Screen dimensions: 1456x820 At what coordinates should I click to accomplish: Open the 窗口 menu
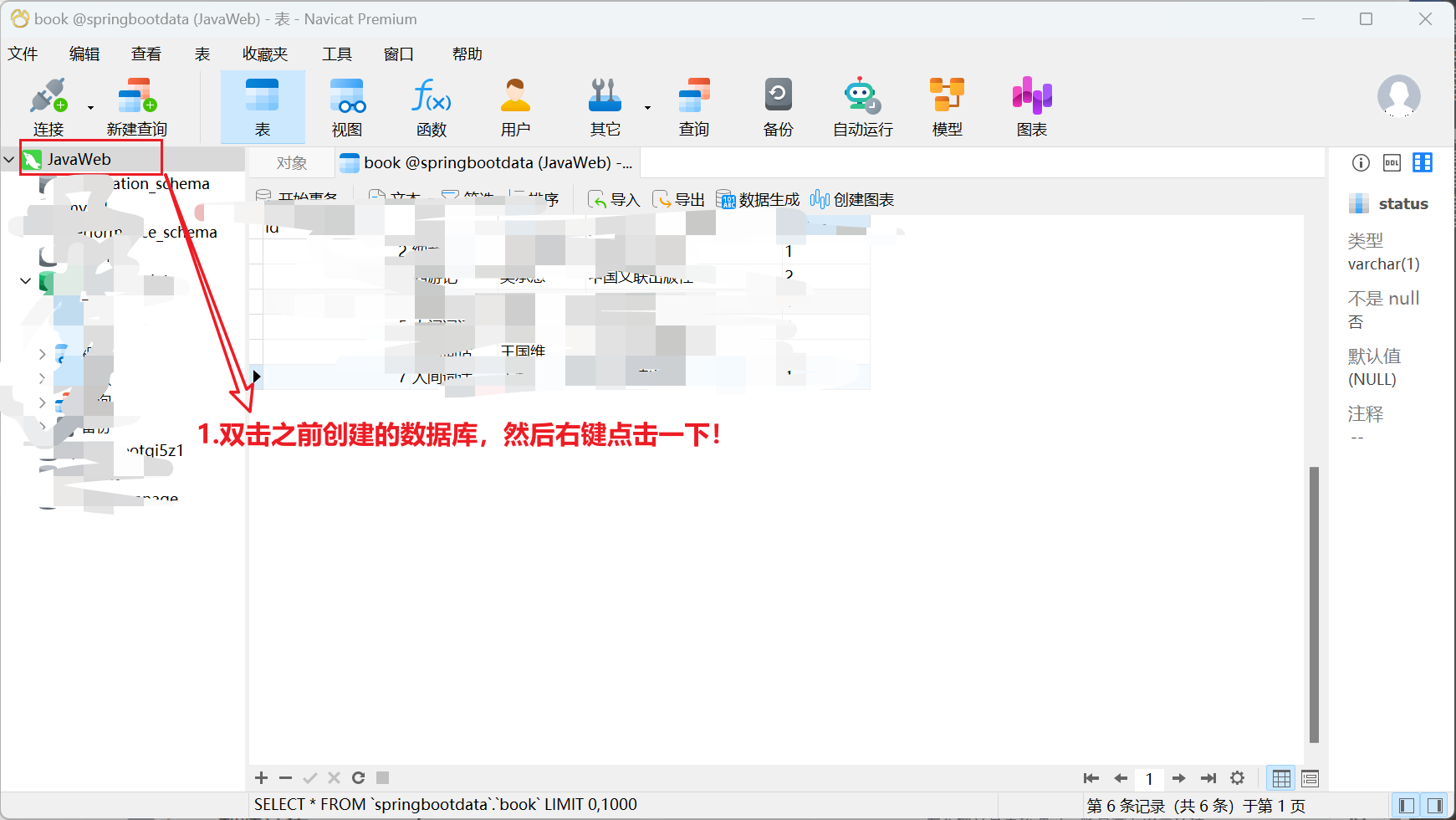click(399, 54)
